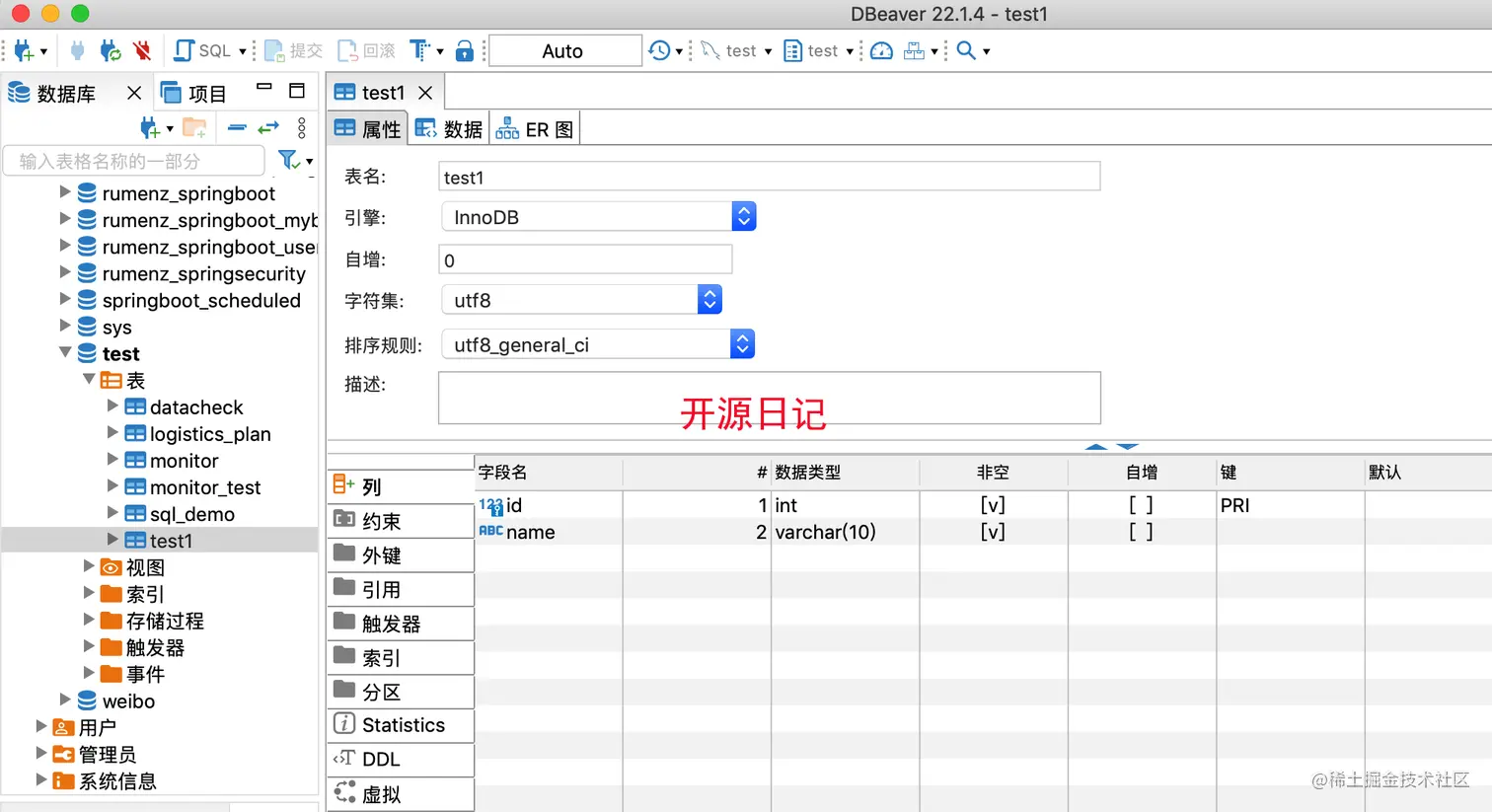Screen dimensions: 1492x812
Task: Open the 引擎 InnoDB dropdown
Action: pyautogui.click(x=598, y=216)
